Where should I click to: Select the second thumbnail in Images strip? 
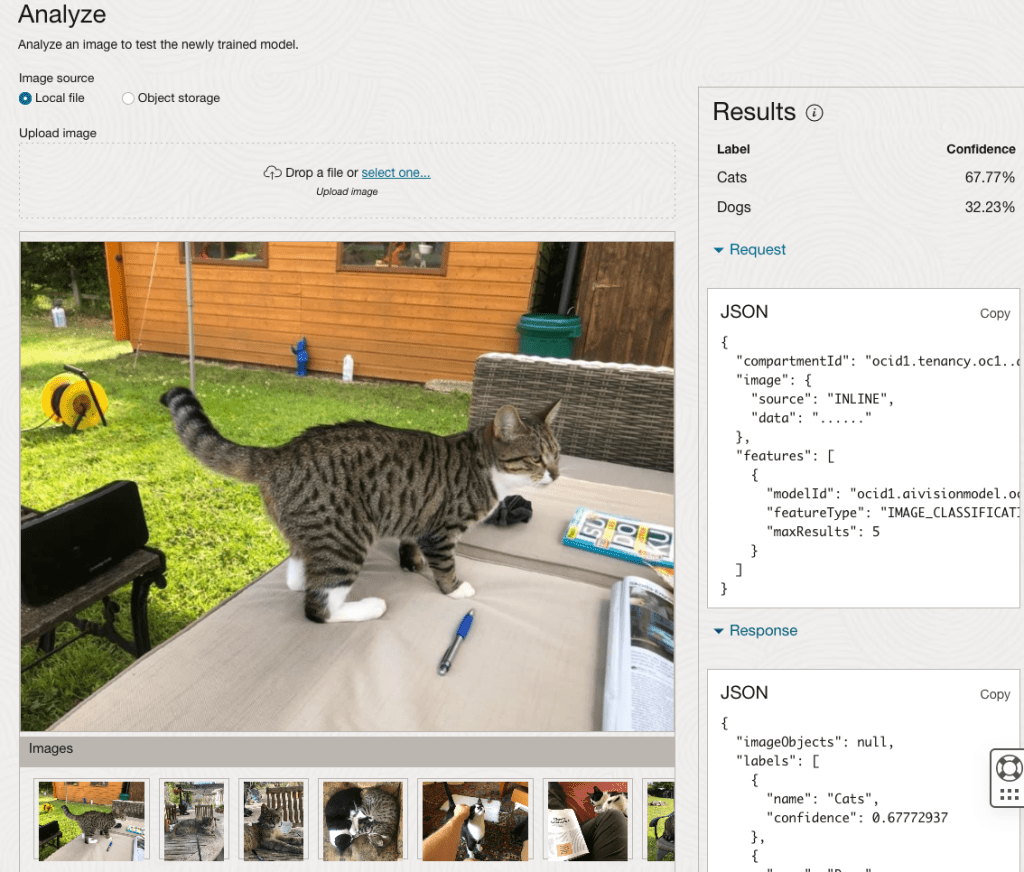[x=194, y=819]
